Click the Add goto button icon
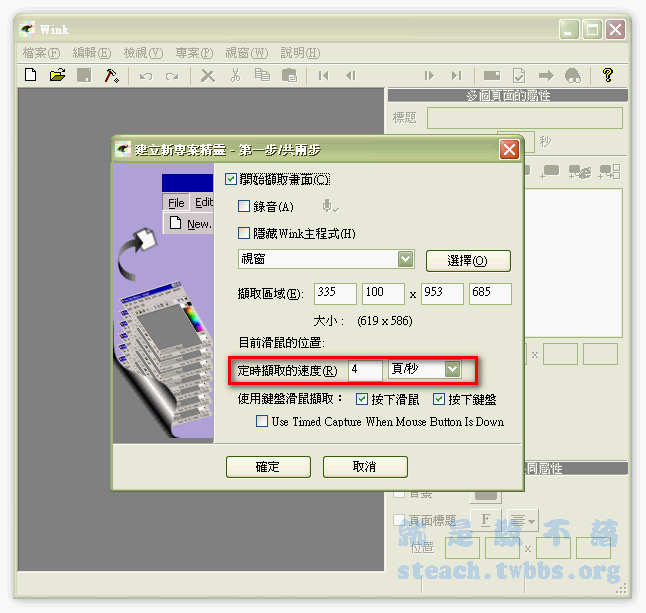Screen dimensions: 646x613 click(x=580, y=171)
